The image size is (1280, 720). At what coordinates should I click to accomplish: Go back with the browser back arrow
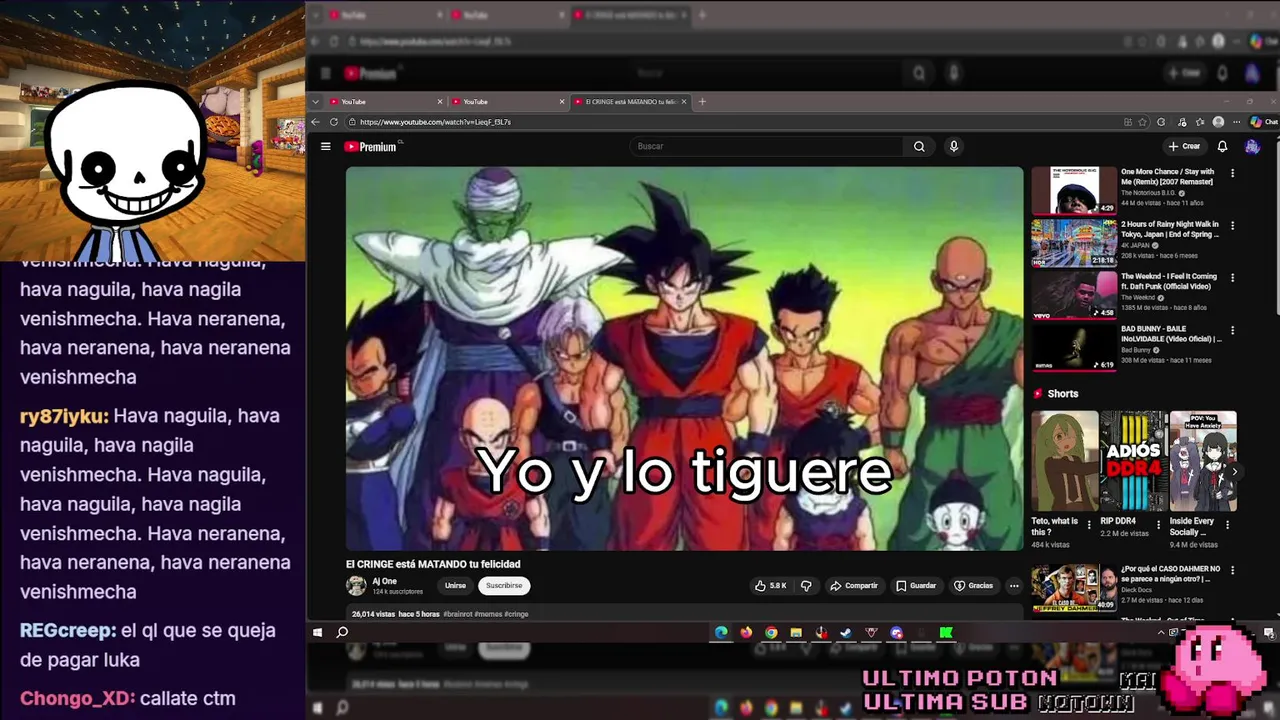click(x=316, y=122)
